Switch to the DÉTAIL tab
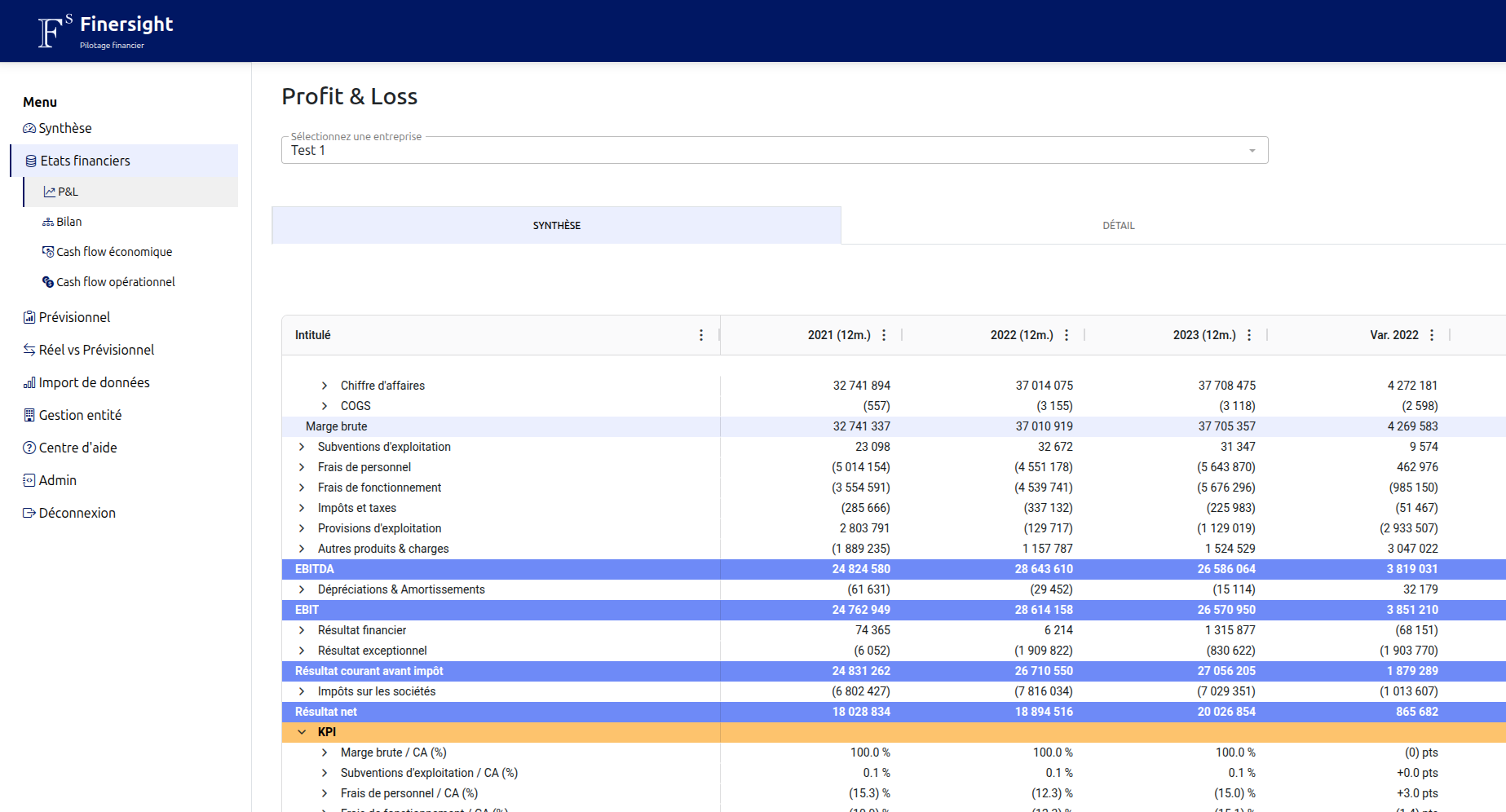This screenshot has width=1506, height=812. tap(1118, 226)
